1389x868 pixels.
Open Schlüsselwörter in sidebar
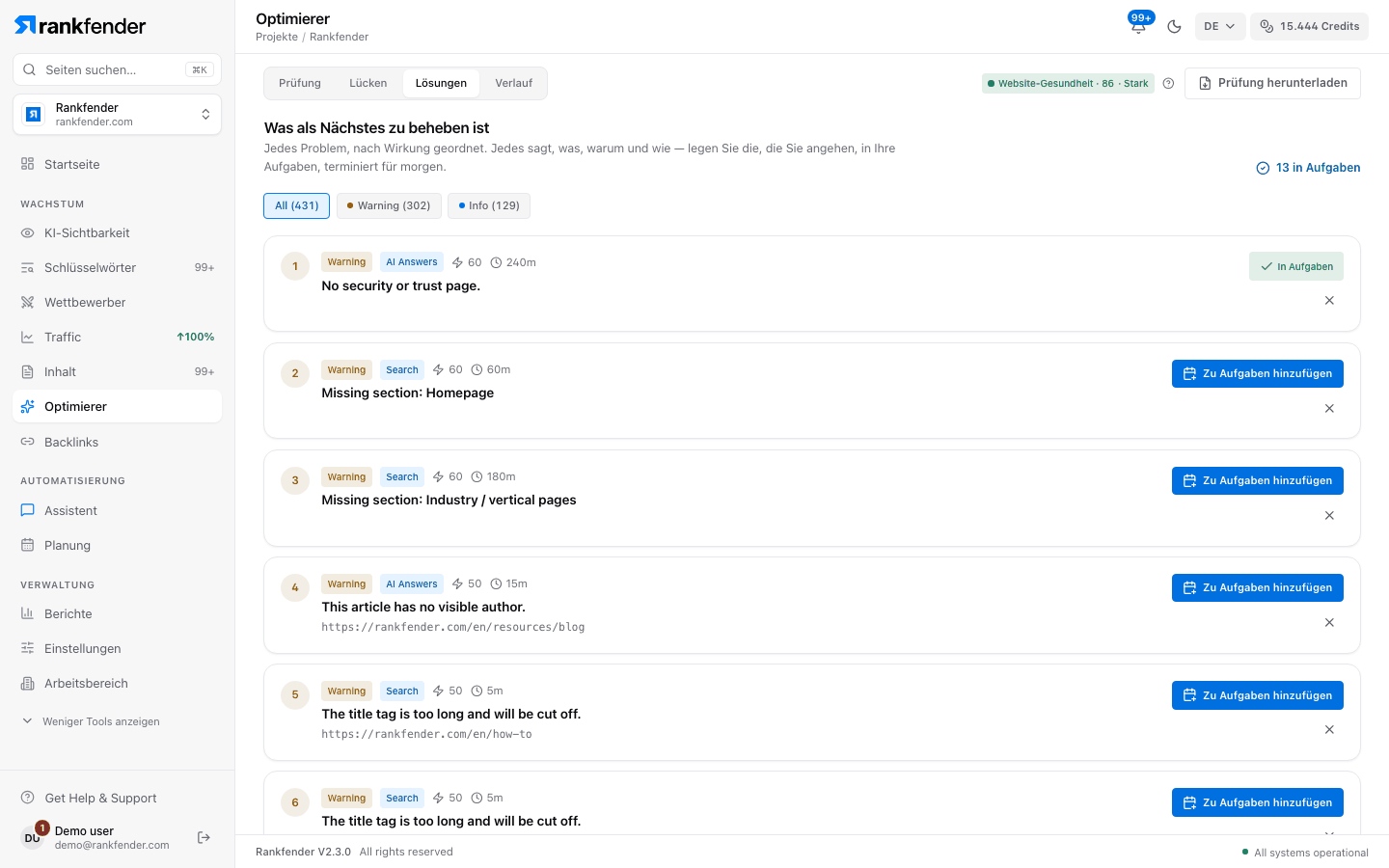click(x=117, y=267)
